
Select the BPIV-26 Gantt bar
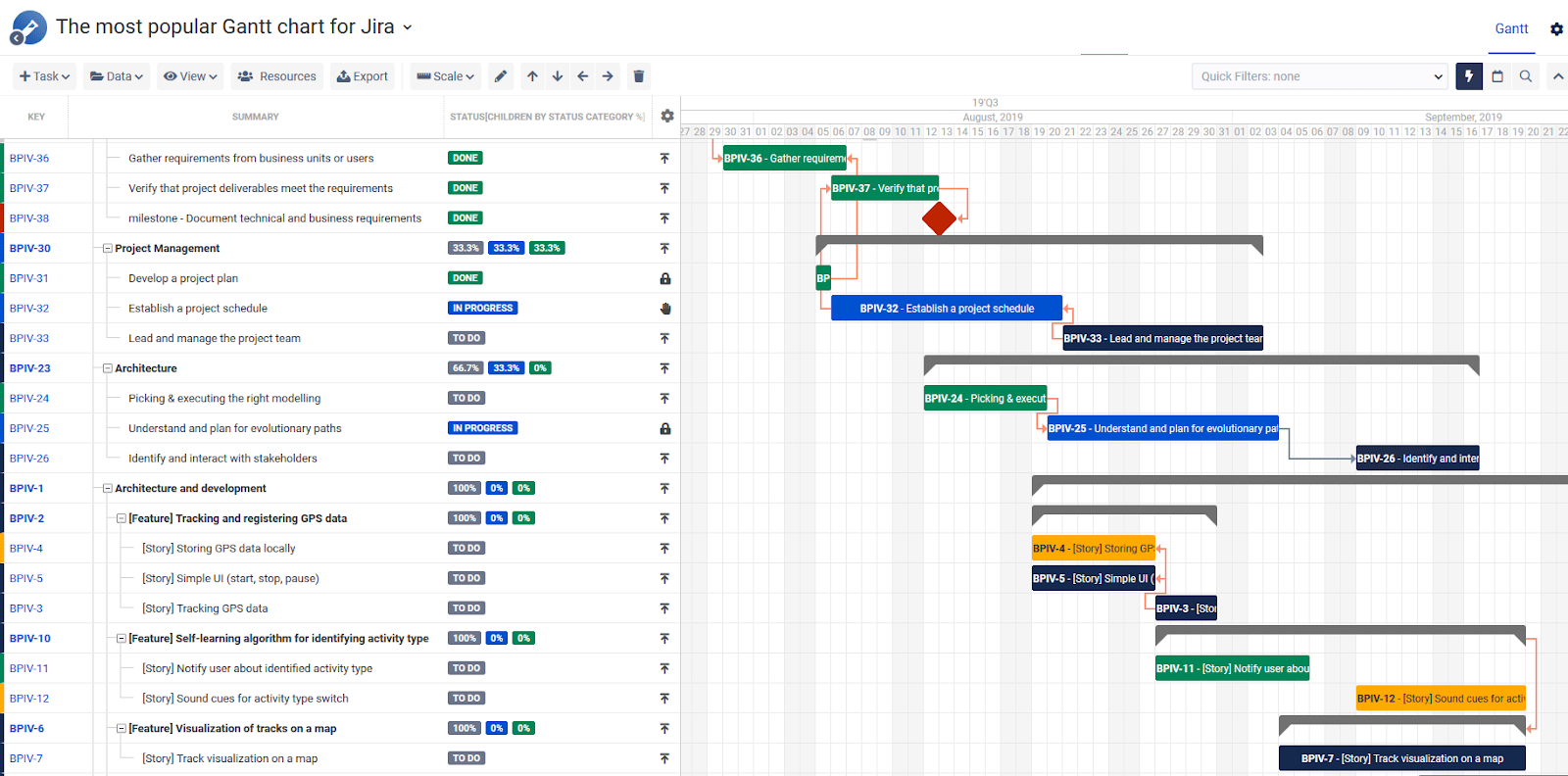click(x=1418, y=459)
